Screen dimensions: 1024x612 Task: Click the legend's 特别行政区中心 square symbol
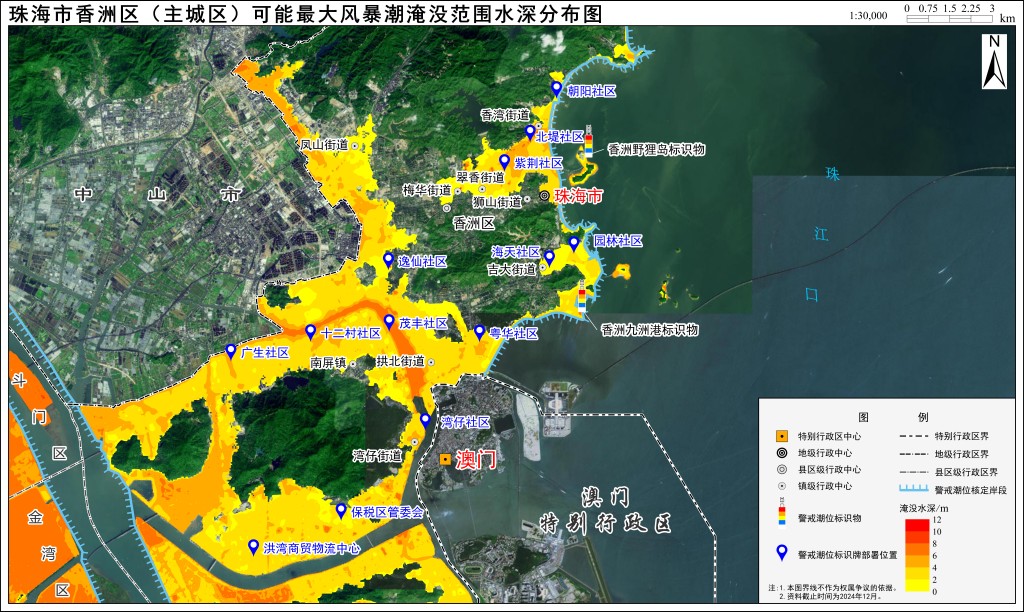click(782, 436)
